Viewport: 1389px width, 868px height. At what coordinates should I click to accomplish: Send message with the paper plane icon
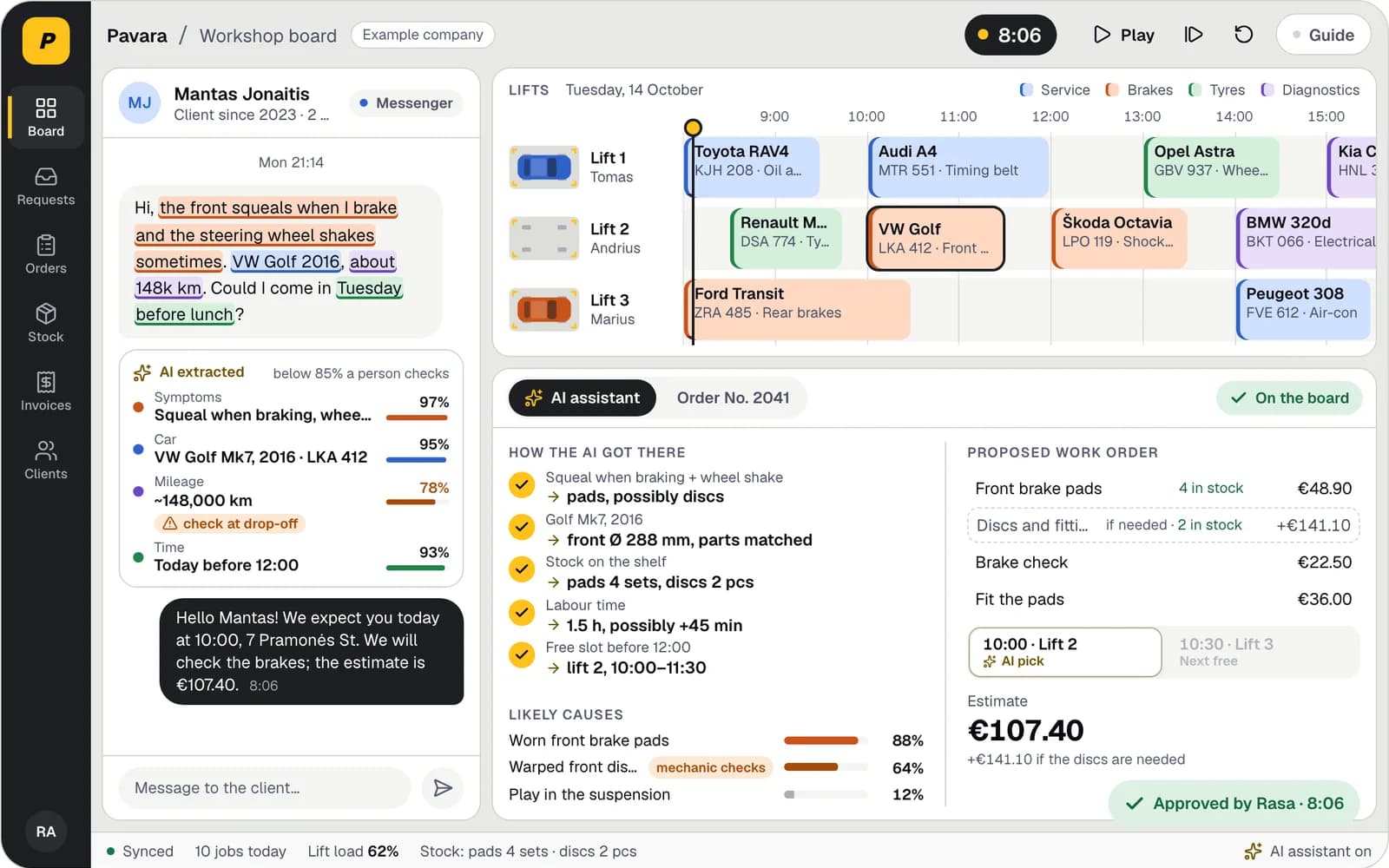443,787
